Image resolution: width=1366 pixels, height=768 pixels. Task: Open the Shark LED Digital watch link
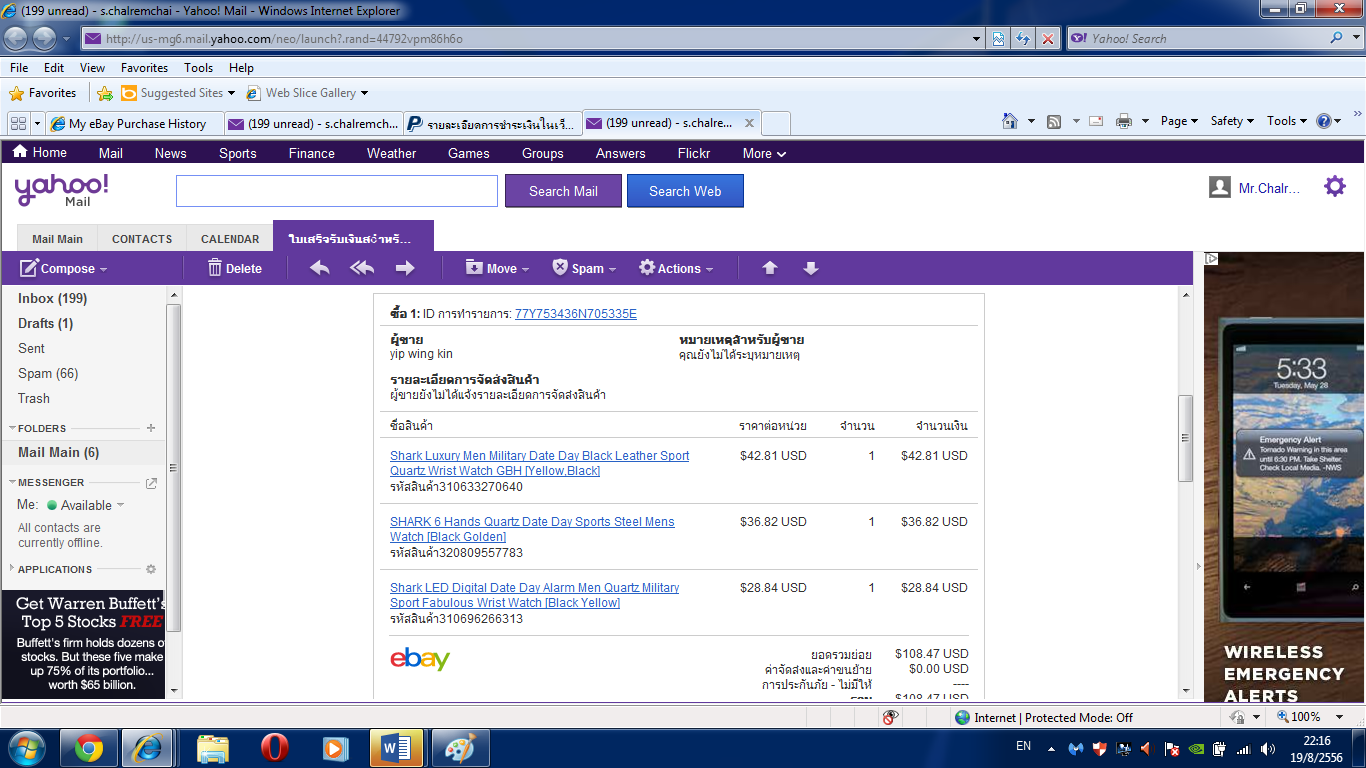pyautogui.click(x=534, y=595)
